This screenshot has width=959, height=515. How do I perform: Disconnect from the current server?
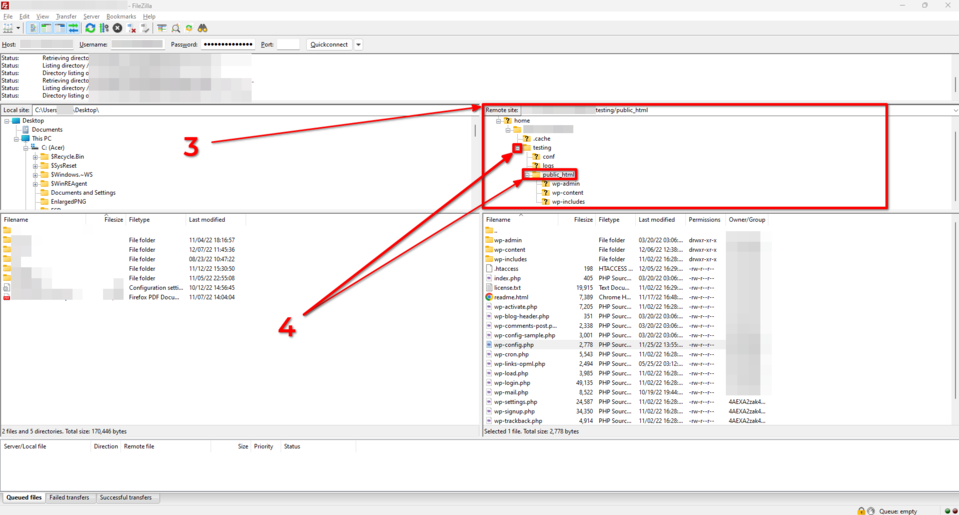pyautogui.click(x=131, y=28)
